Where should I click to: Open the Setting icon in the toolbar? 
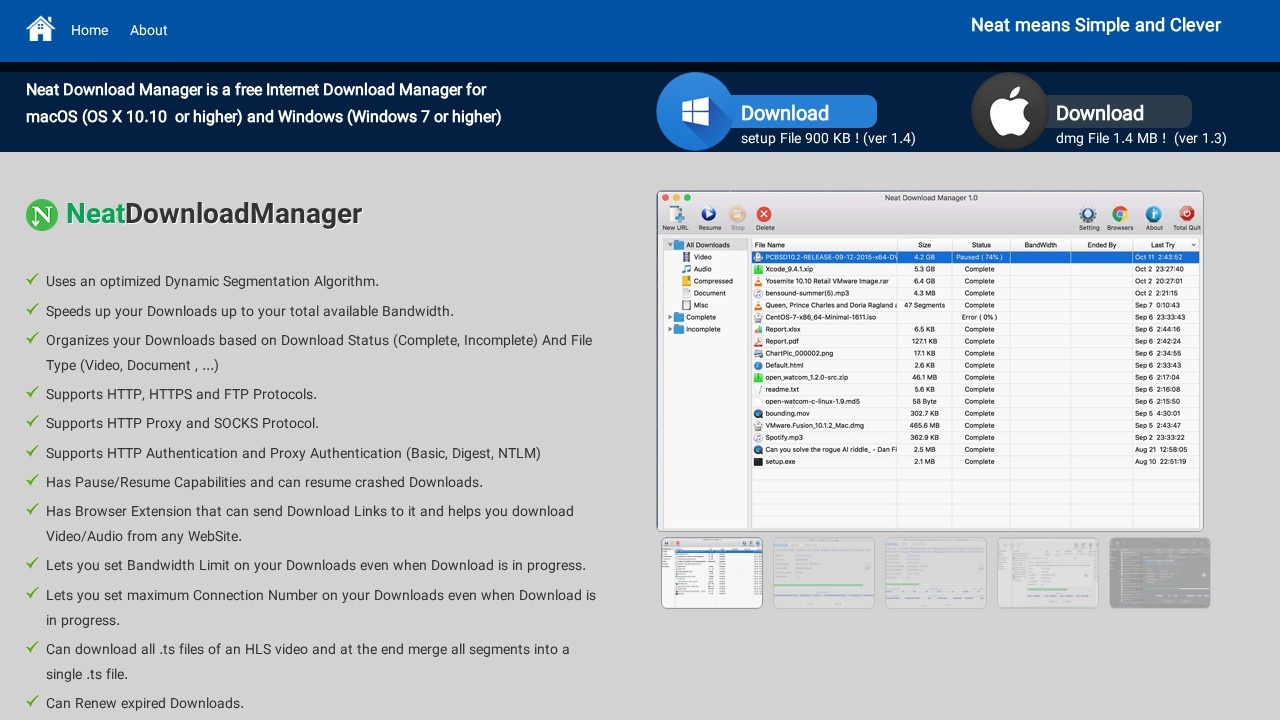1087,214
